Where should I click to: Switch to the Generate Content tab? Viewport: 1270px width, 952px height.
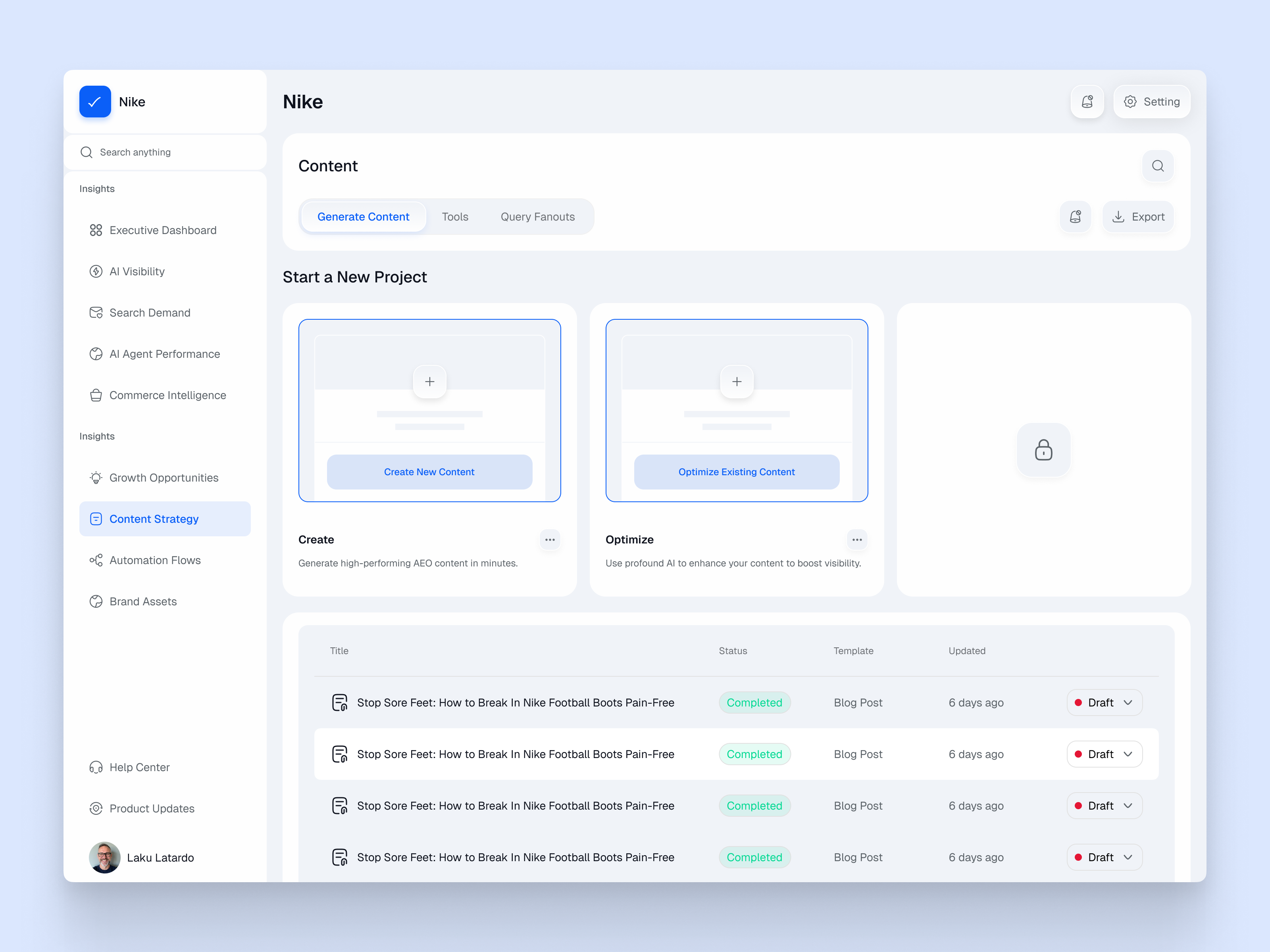(363, 216)
